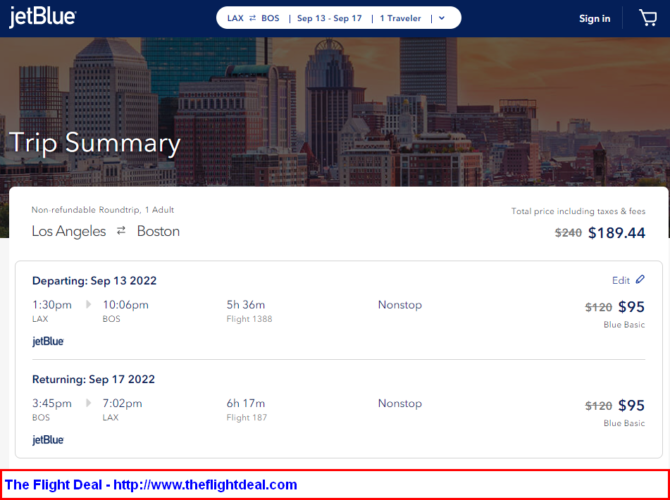Click Departing: Sep 13 2022 heading
This screenshot has height=500, width=670.
[x=94, y=281]
